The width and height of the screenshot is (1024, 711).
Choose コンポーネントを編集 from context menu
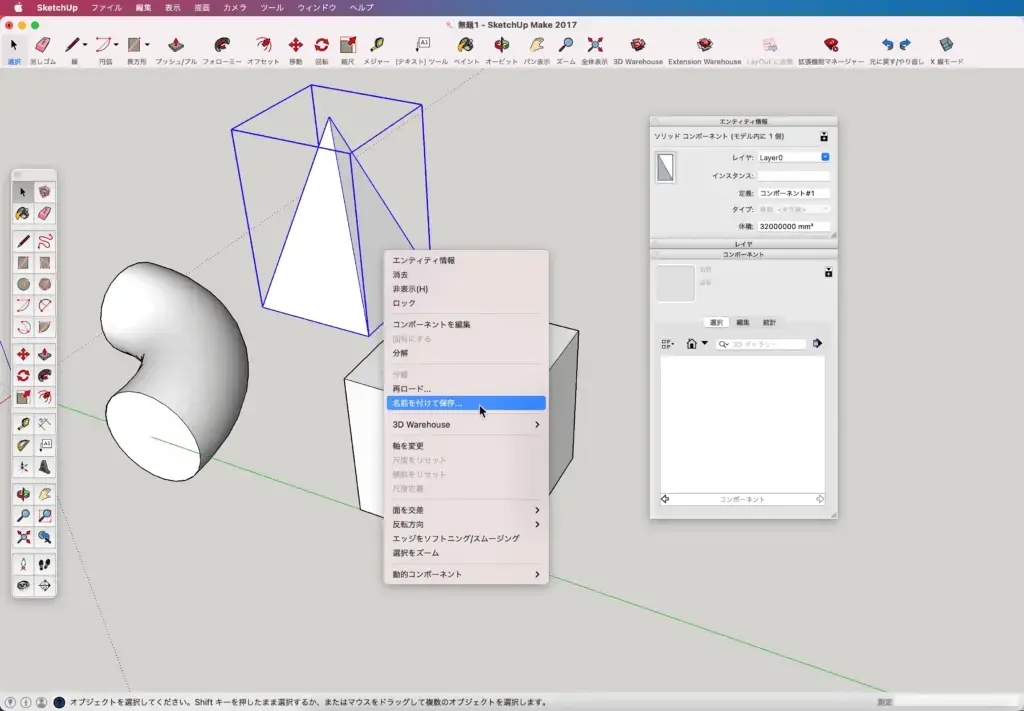(x=466, y=324)
